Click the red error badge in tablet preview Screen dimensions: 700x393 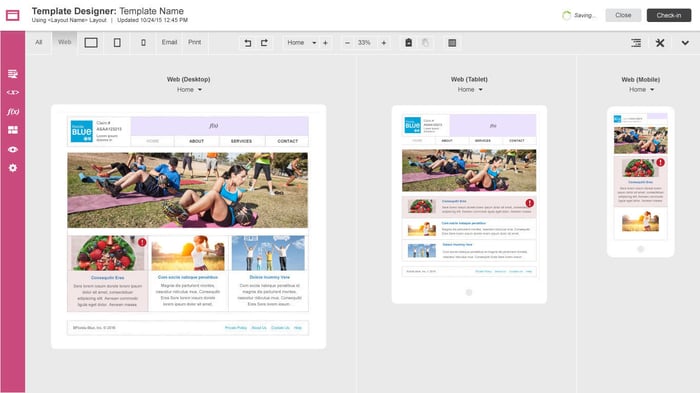[529, 203]
